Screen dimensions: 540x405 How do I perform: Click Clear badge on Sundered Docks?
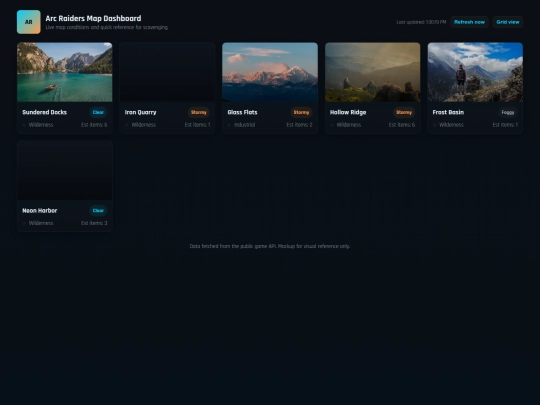click(98, 112)
